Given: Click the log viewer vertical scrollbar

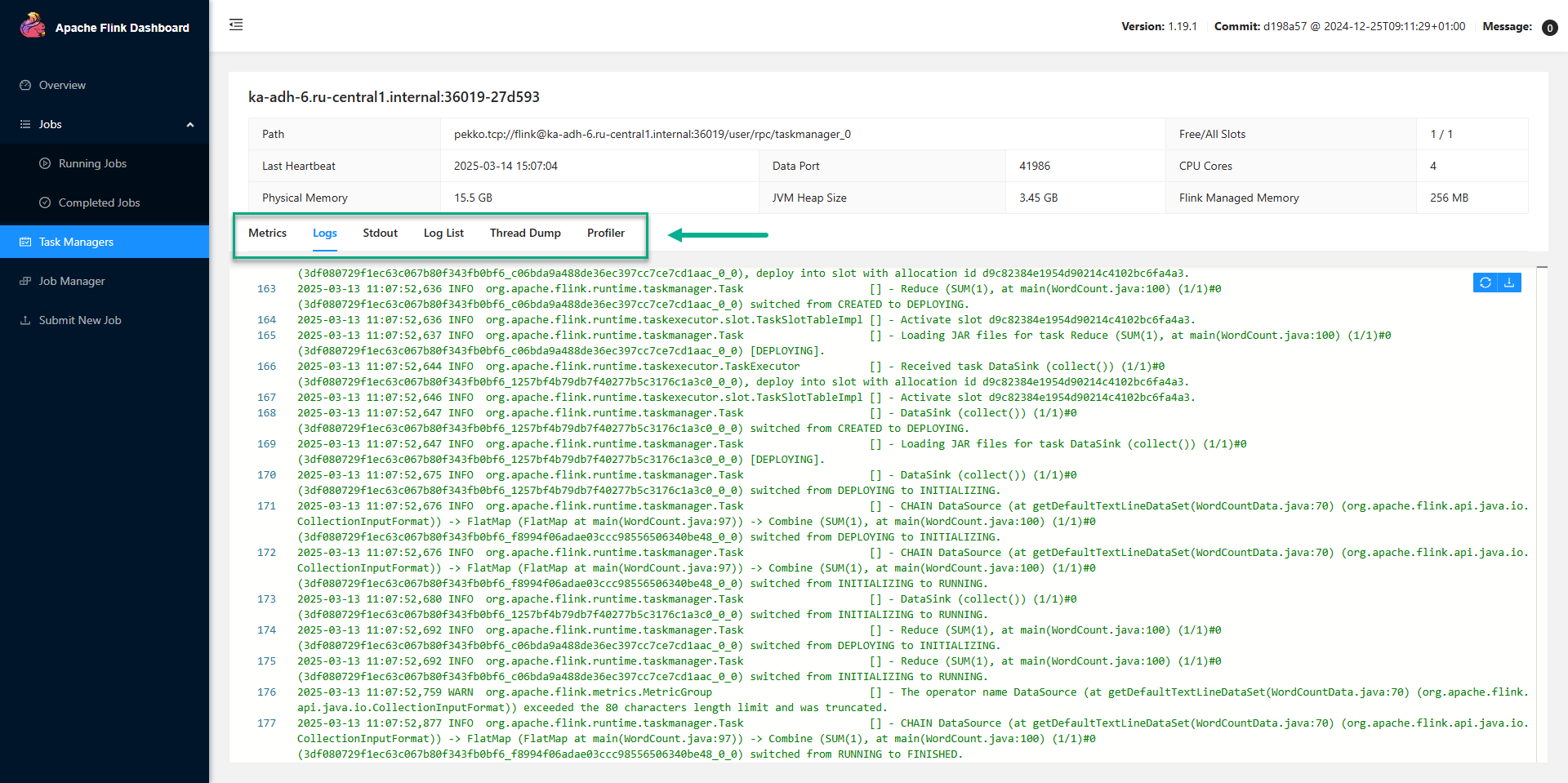Looking at the screenshot, I should point(1542,514).
